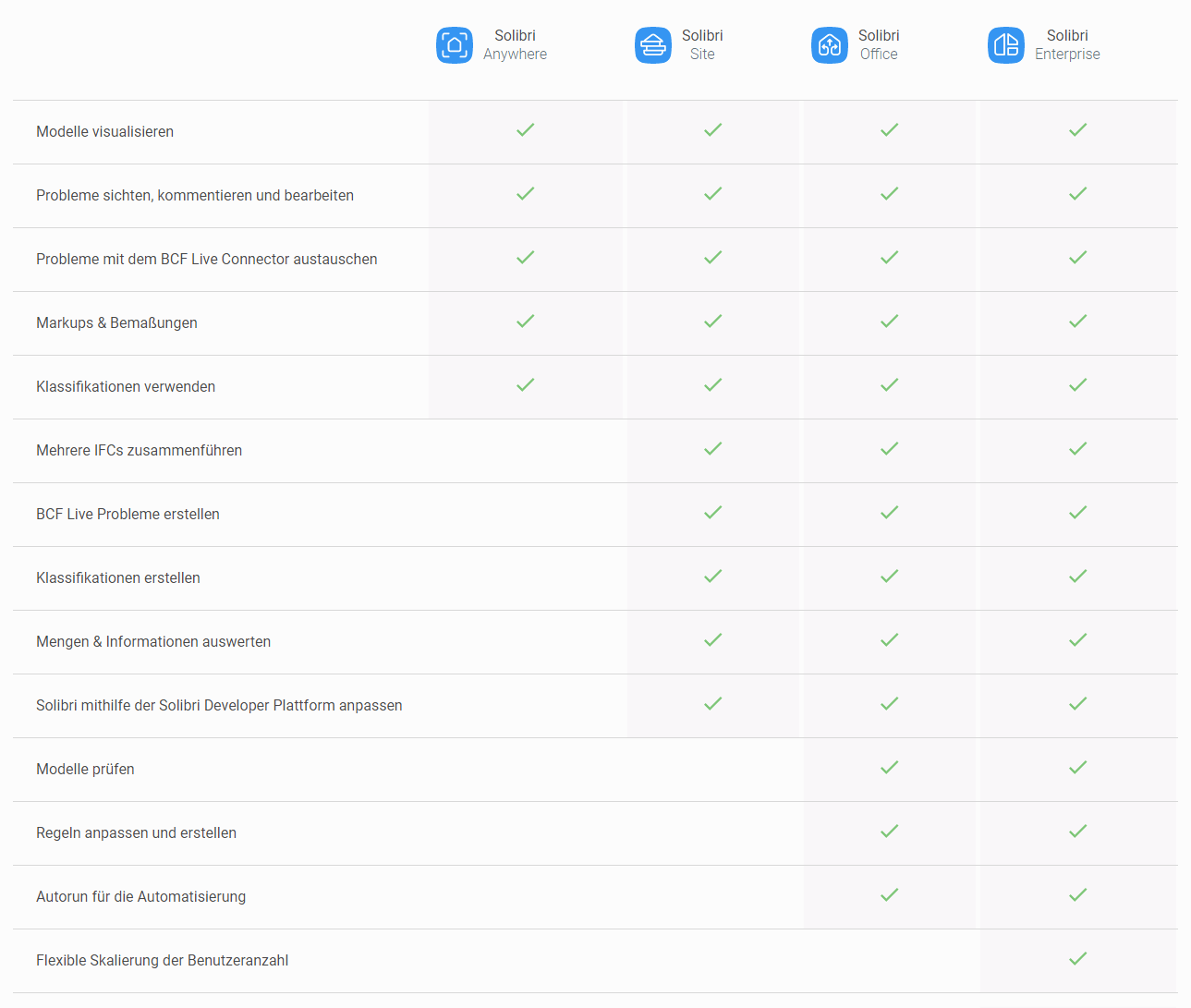Click the Enterprise checkmark for Modelle prüfen
The width and height of the screenshot is (1191, 1008).
coord(1078,768)
